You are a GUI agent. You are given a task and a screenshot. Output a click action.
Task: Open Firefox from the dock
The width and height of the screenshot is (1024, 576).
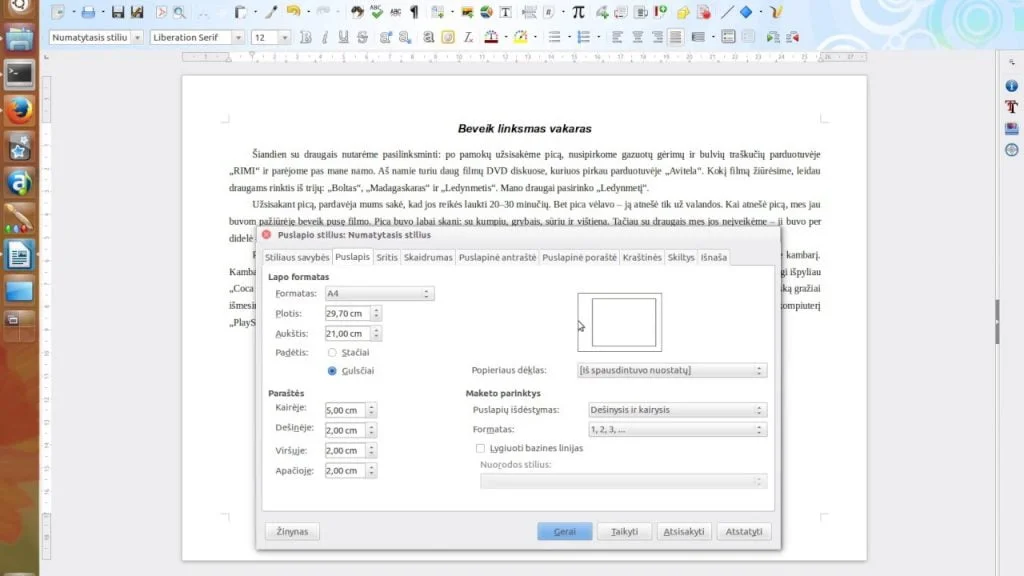pos(19,111)
